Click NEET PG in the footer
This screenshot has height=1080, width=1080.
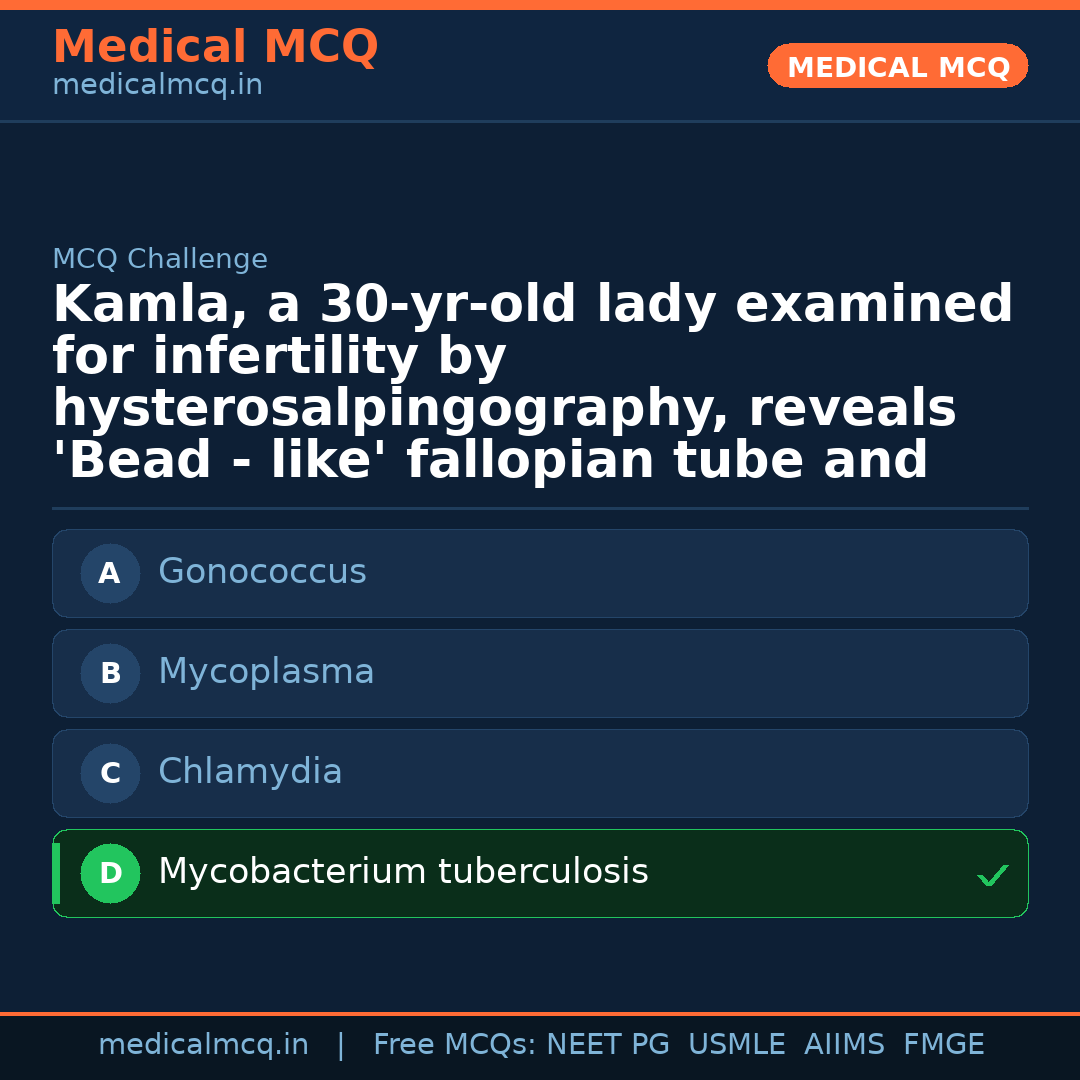pyautogui.click(x=608, y=1045)
